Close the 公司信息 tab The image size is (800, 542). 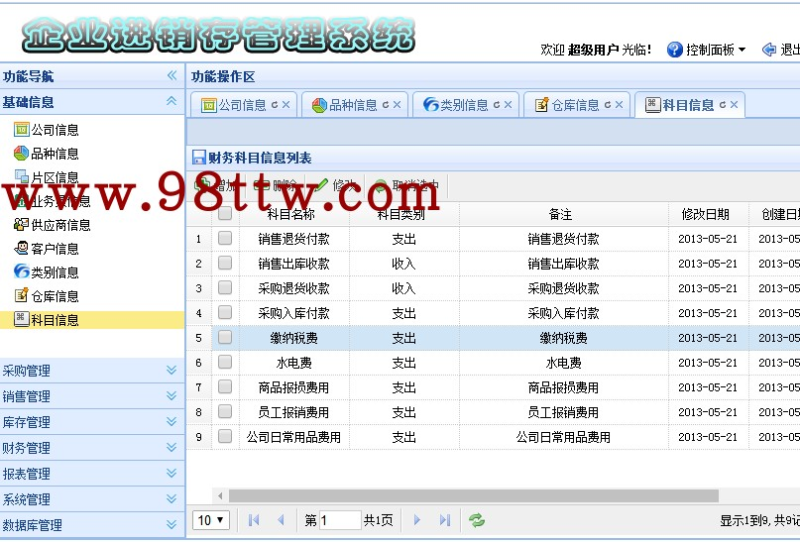click(x=286, y=105)
